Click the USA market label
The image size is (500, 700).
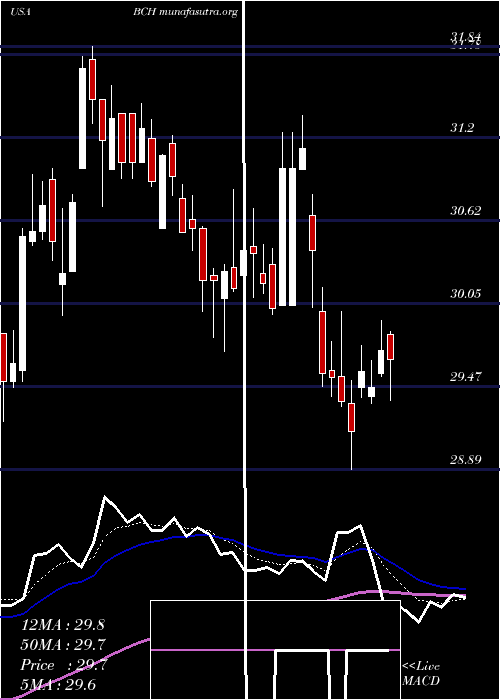coord(20,12)
